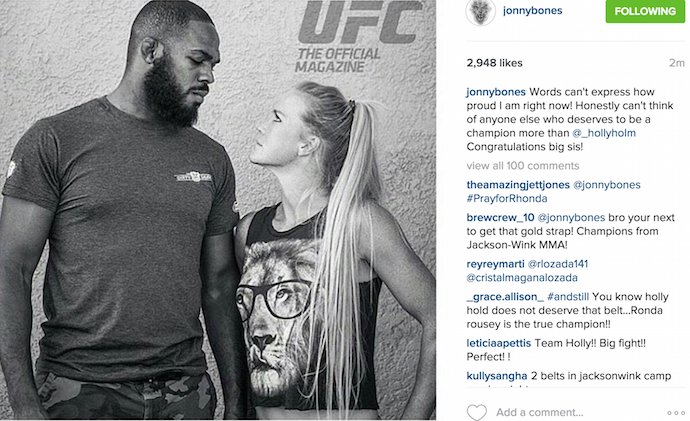Open reyreymarti commenter profile
The image size is (690, 421).
click(495, 264)
